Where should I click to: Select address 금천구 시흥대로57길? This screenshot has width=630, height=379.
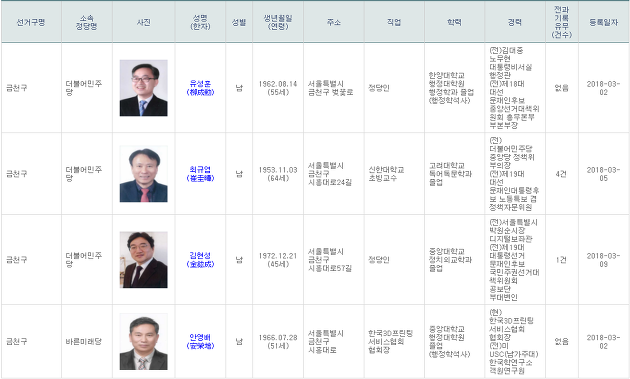pyautogui.click(x=329, y=260)
